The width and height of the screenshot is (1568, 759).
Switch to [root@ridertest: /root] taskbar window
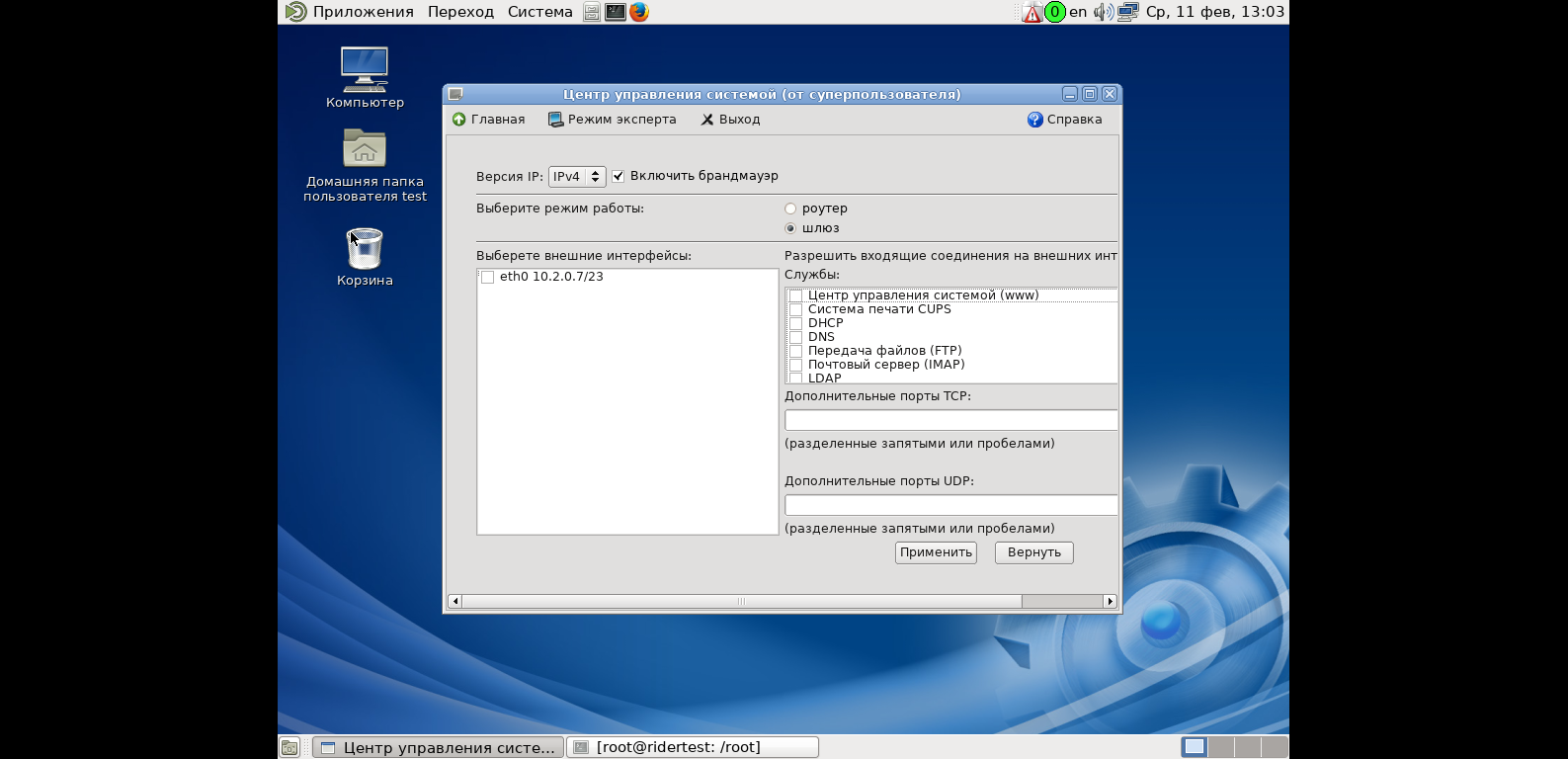click(693, 747)
